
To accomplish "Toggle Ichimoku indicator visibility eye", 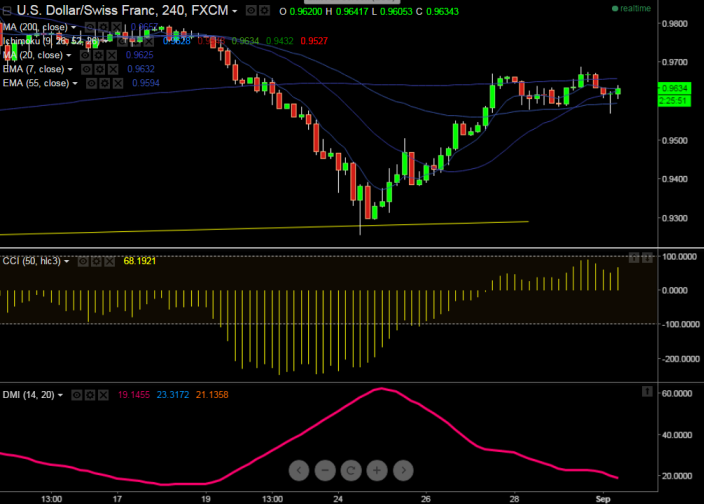I will [123, 41].
